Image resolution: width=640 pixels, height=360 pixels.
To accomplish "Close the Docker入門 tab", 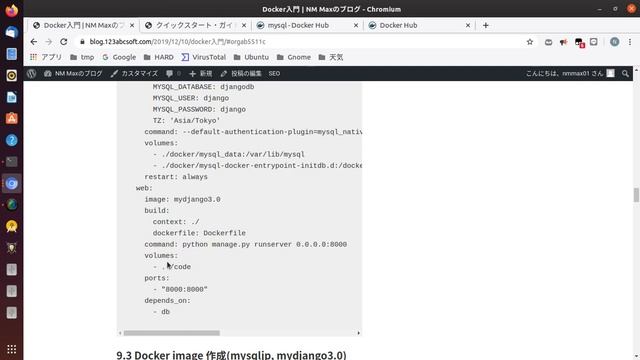I will (132, 25).
